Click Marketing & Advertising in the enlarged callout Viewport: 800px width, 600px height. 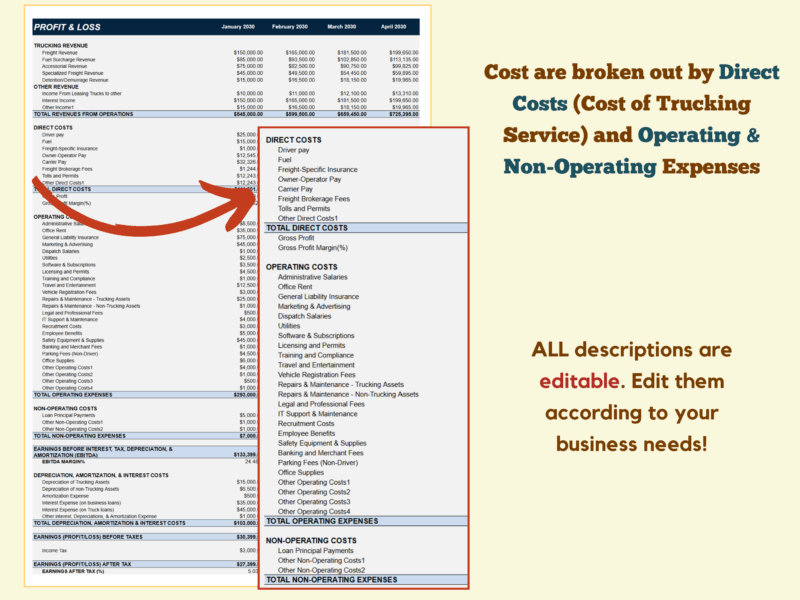click(314, 307)
